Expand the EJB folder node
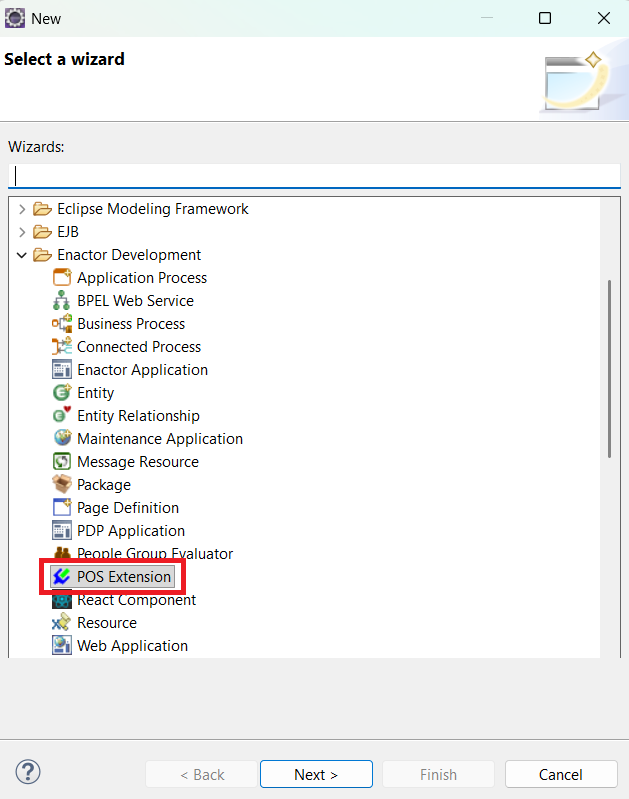This screenshot has height=799, width=629. 22,232
